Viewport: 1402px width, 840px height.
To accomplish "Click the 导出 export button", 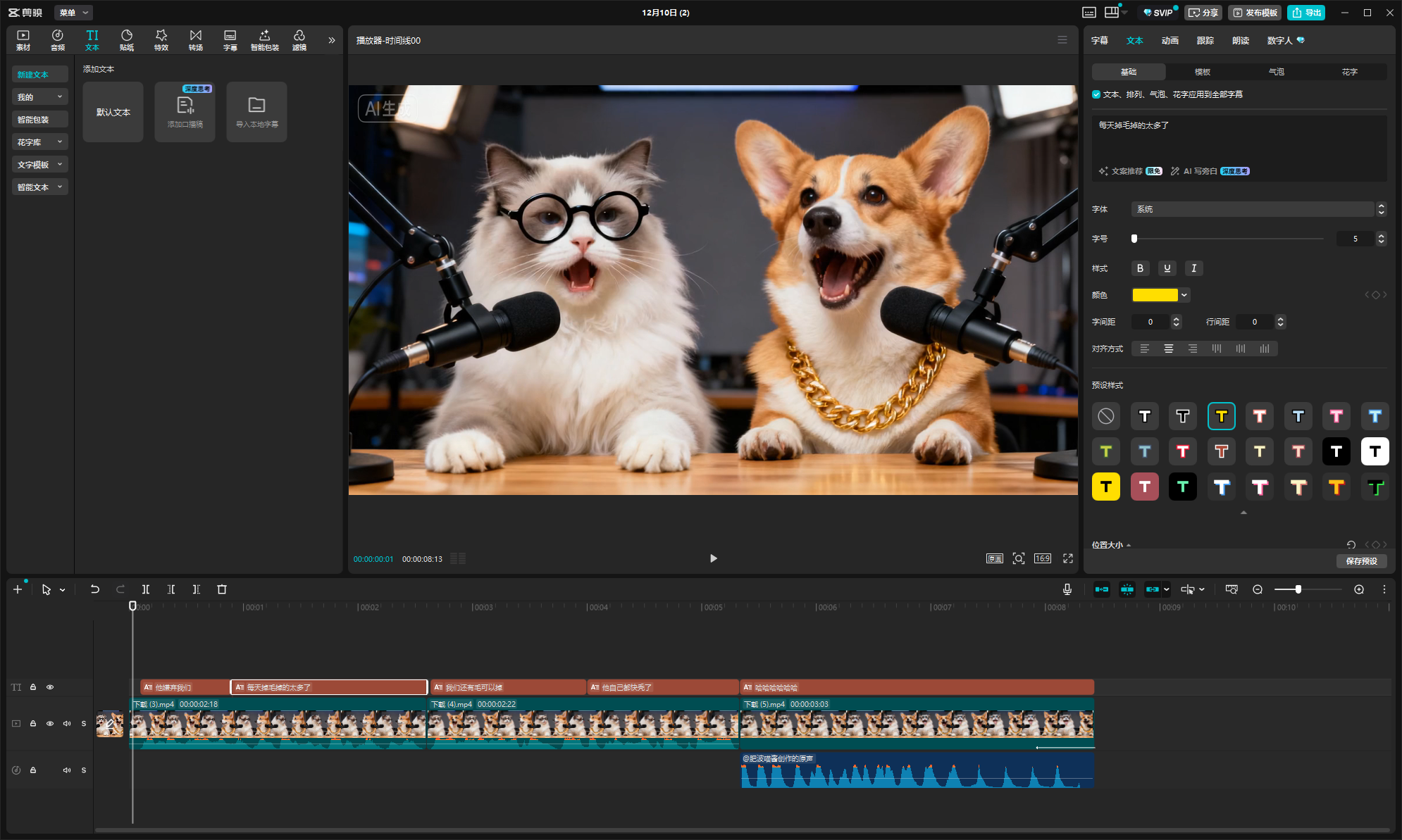I will [1306, 13].
